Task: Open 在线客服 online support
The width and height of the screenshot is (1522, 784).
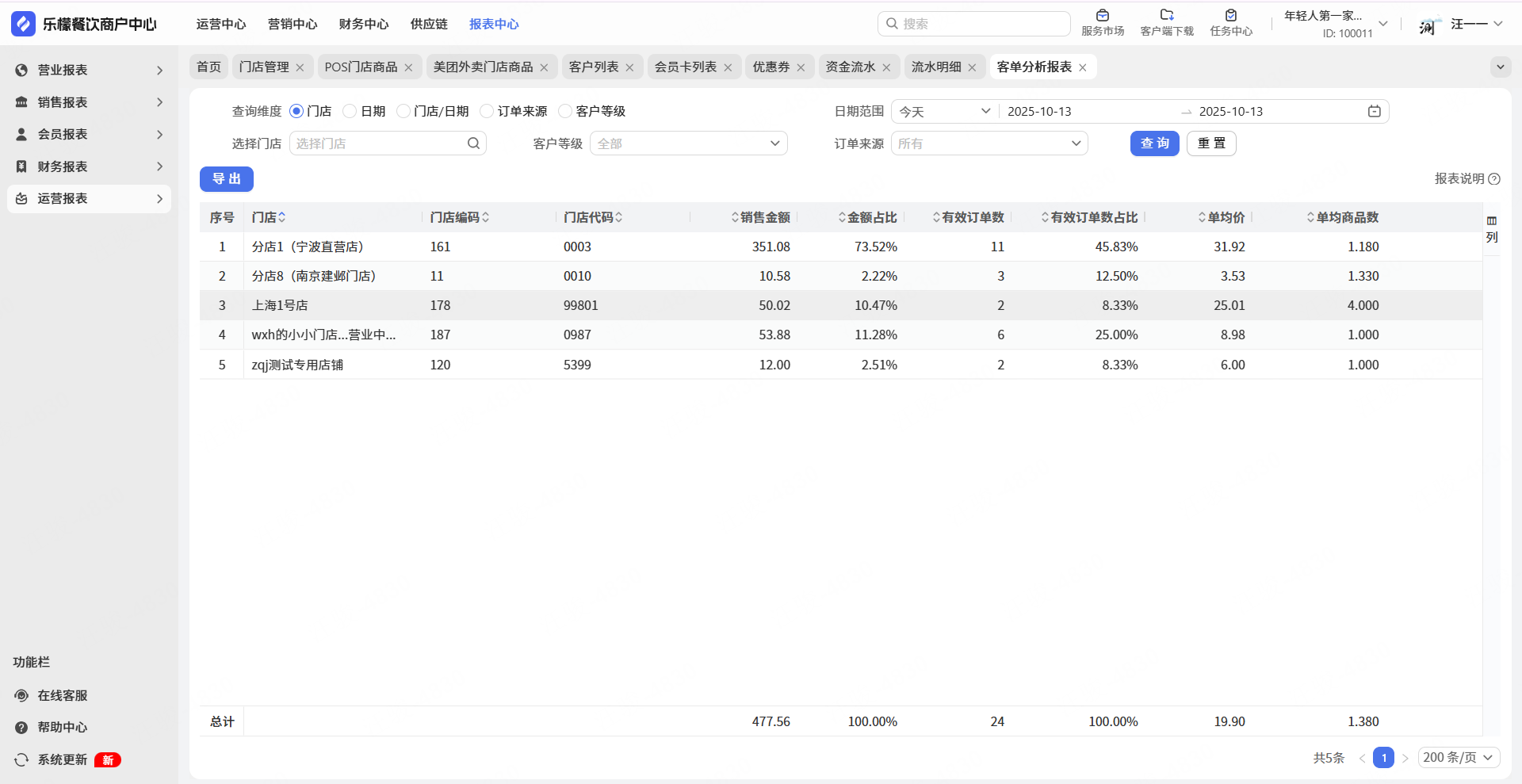Action: point(62,695)
